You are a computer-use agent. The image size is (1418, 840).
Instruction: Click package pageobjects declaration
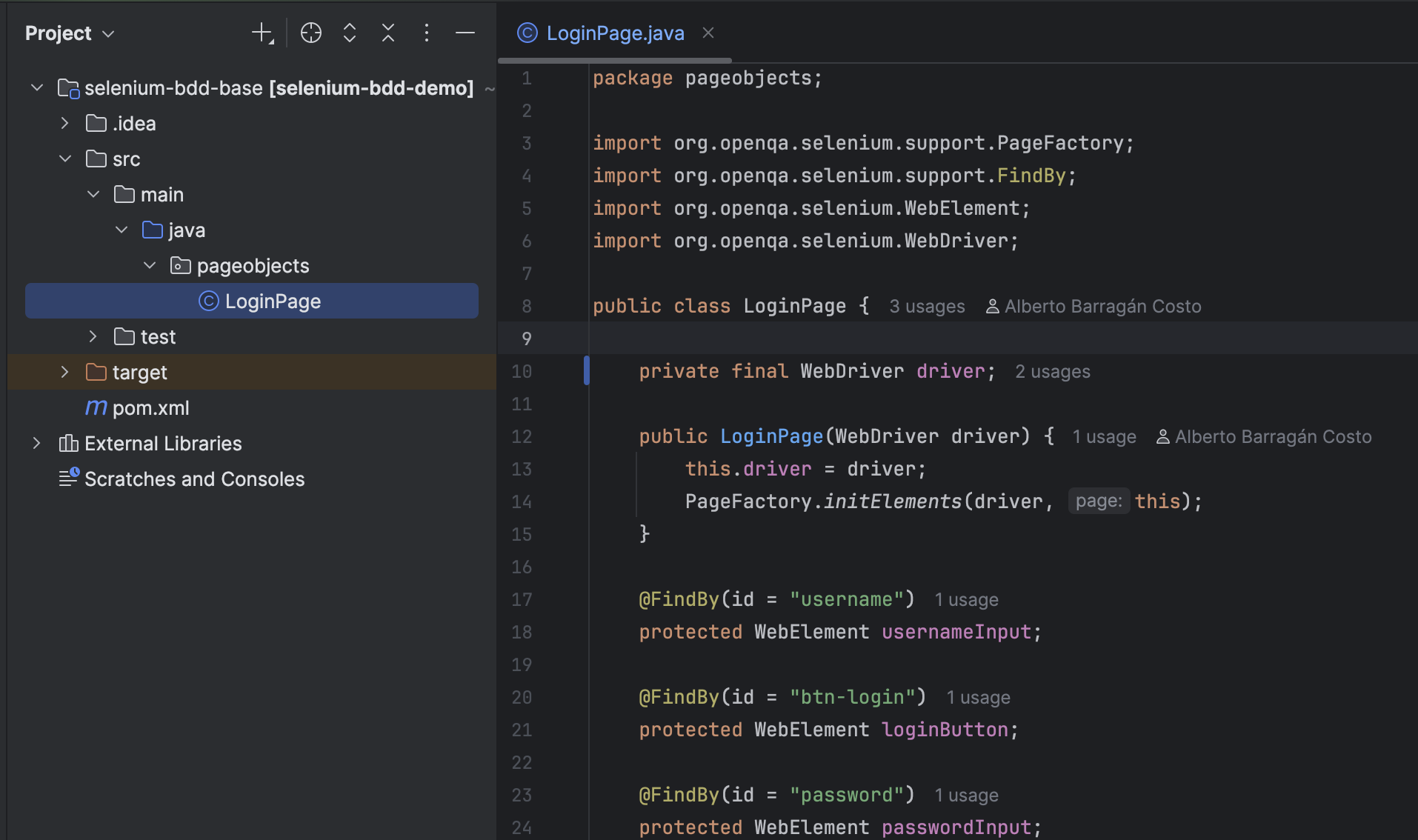tap(708, 78)
